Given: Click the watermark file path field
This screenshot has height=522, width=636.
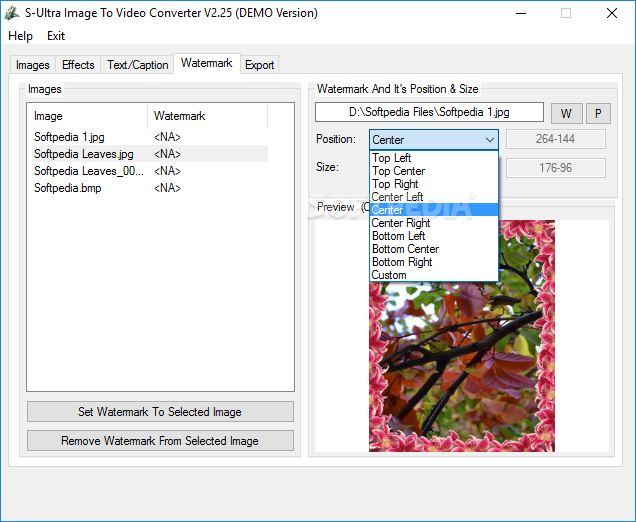Looking at the screenshot, I should [x=429, y=112].
